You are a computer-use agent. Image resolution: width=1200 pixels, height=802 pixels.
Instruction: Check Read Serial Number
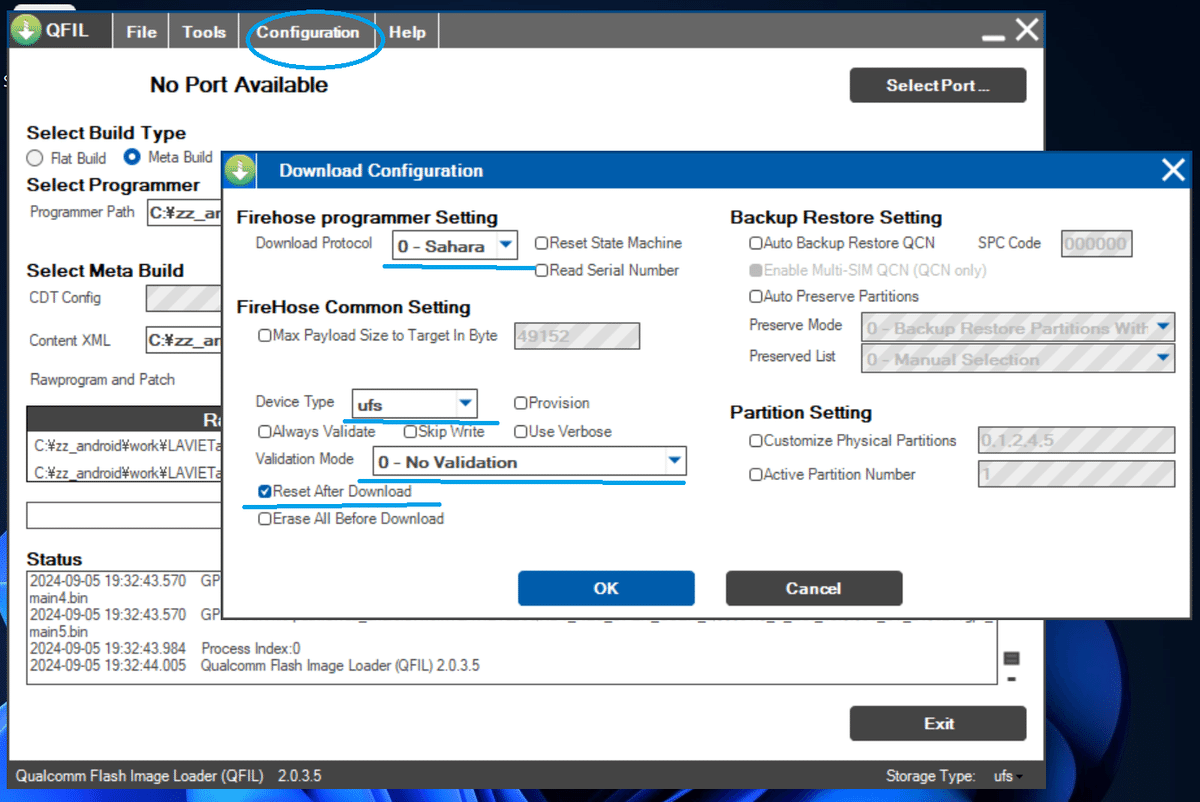click(x=541, y=270)
